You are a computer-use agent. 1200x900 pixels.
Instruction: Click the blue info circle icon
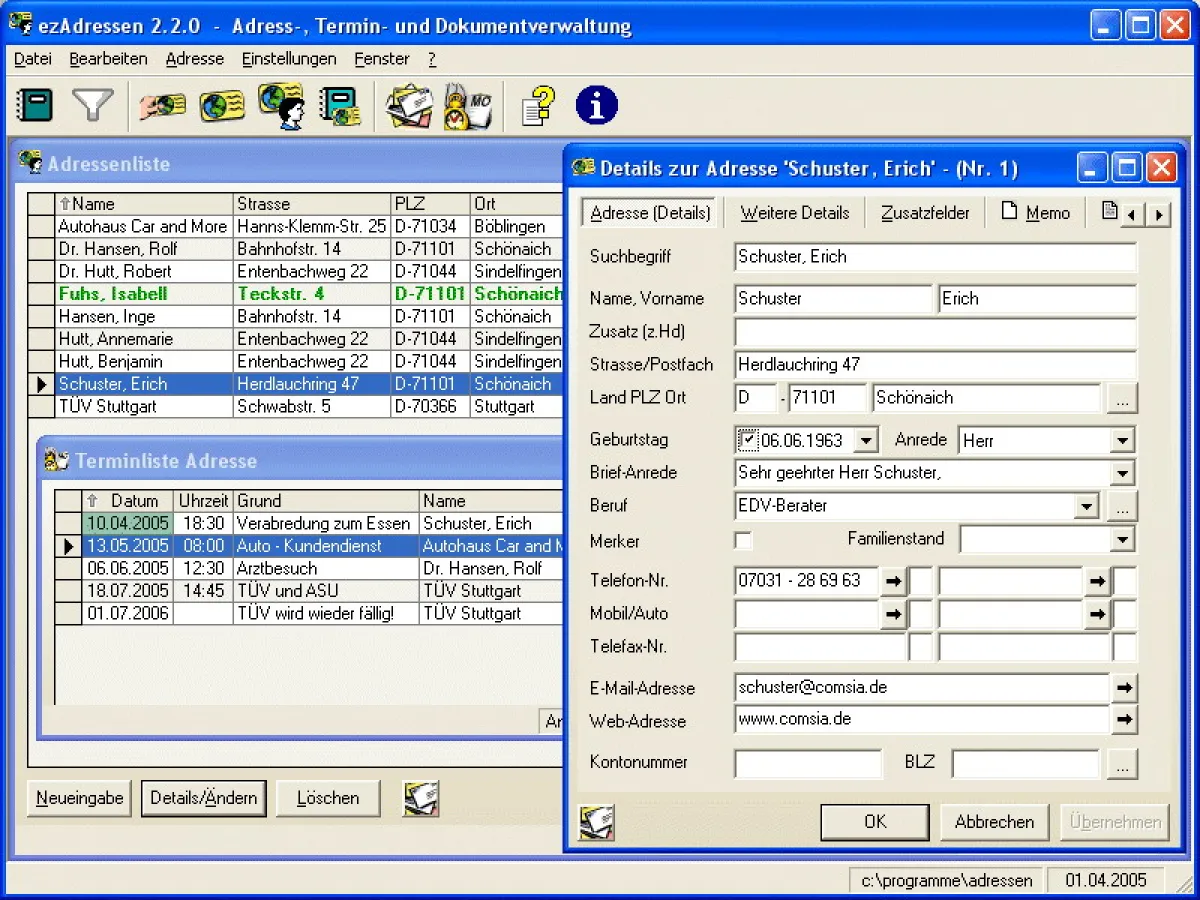(596, 105)
